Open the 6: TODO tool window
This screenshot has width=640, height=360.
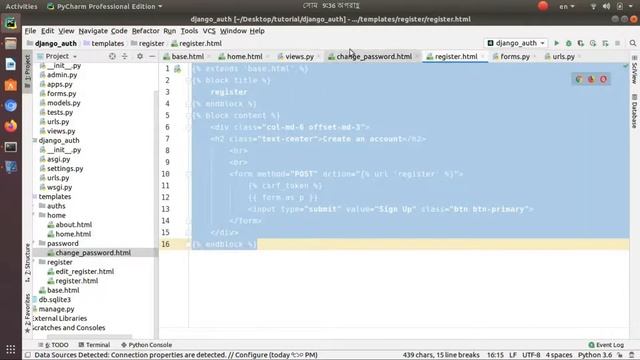(53, 345)
